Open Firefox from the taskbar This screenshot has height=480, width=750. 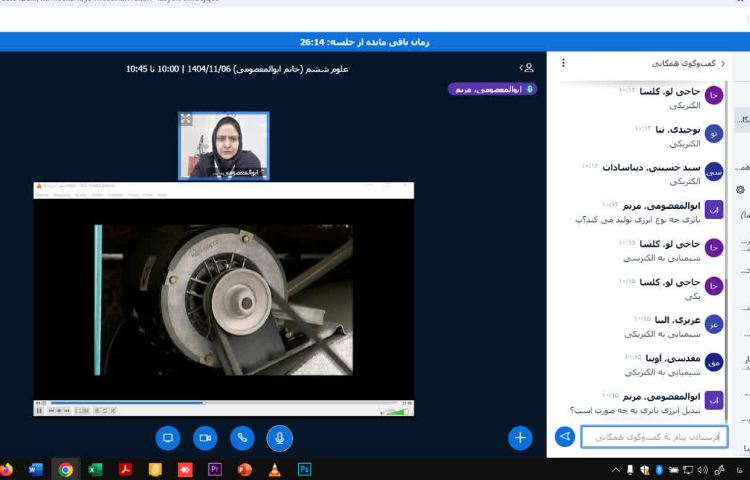(6, 469)
